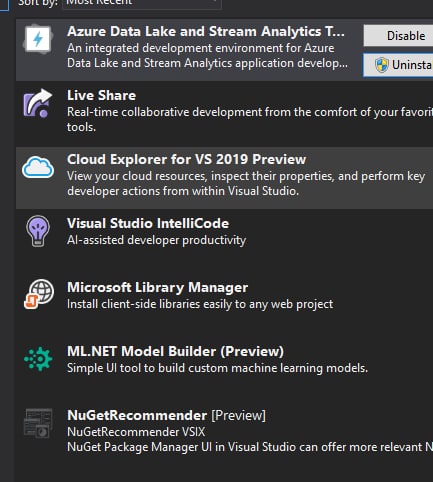
Task: Click 'An integrated development environment for Azure' text
Action: tap(201, 48)
